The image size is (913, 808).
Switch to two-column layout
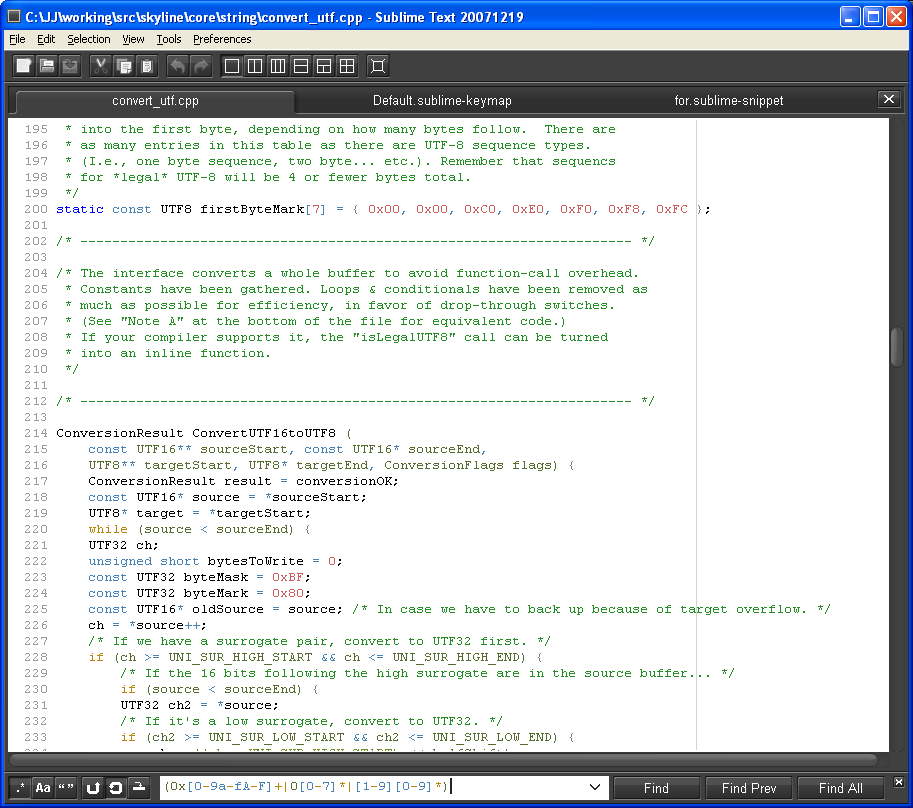tap(255, 65)
